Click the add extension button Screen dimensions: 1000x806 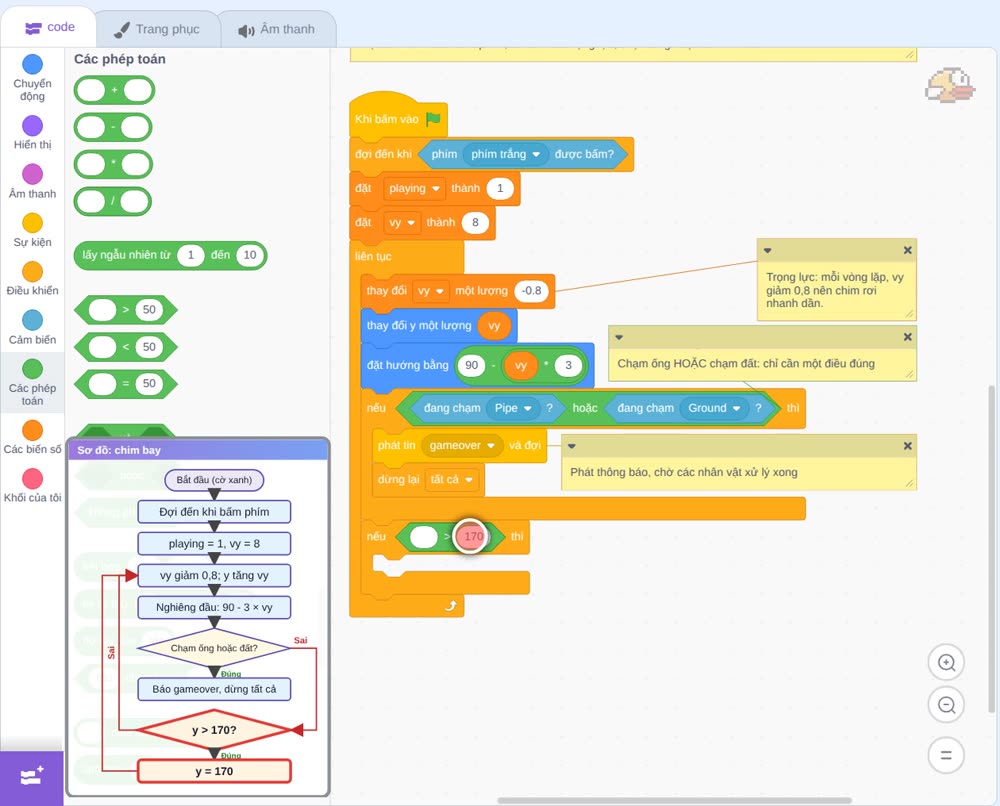coord(32,777)
